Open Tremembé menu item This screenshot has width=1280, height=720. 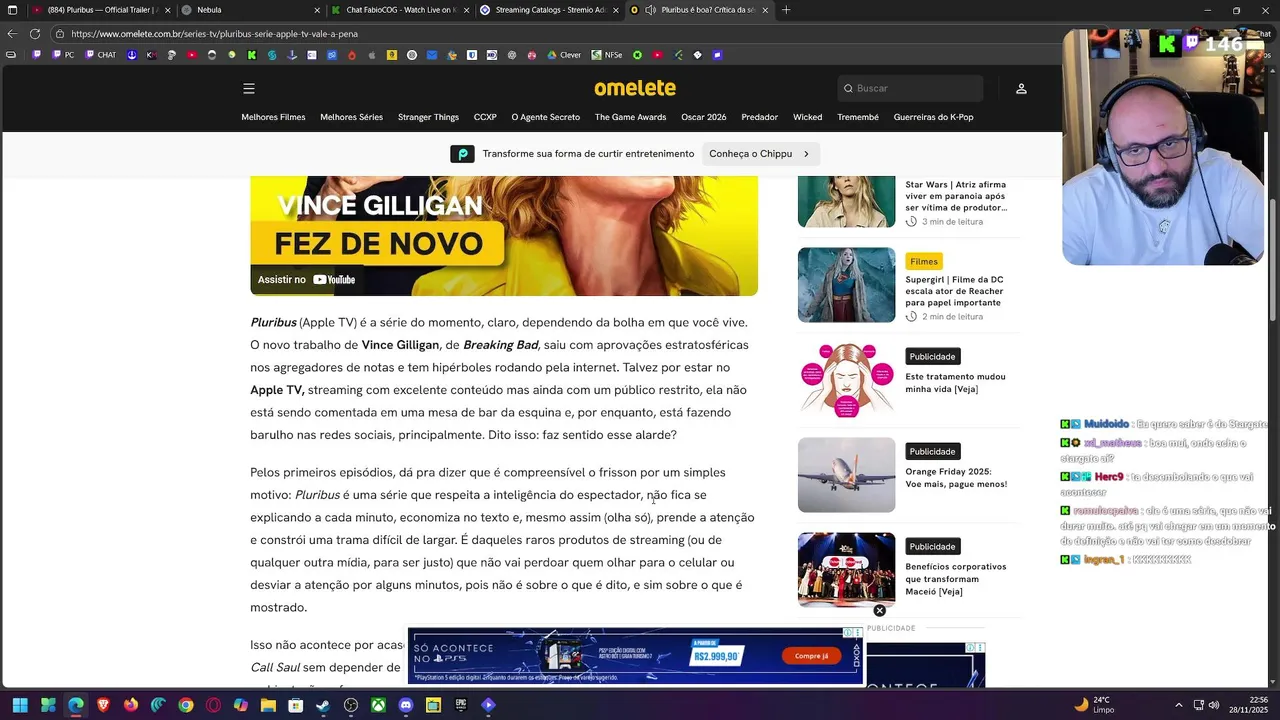click(858, 117)
